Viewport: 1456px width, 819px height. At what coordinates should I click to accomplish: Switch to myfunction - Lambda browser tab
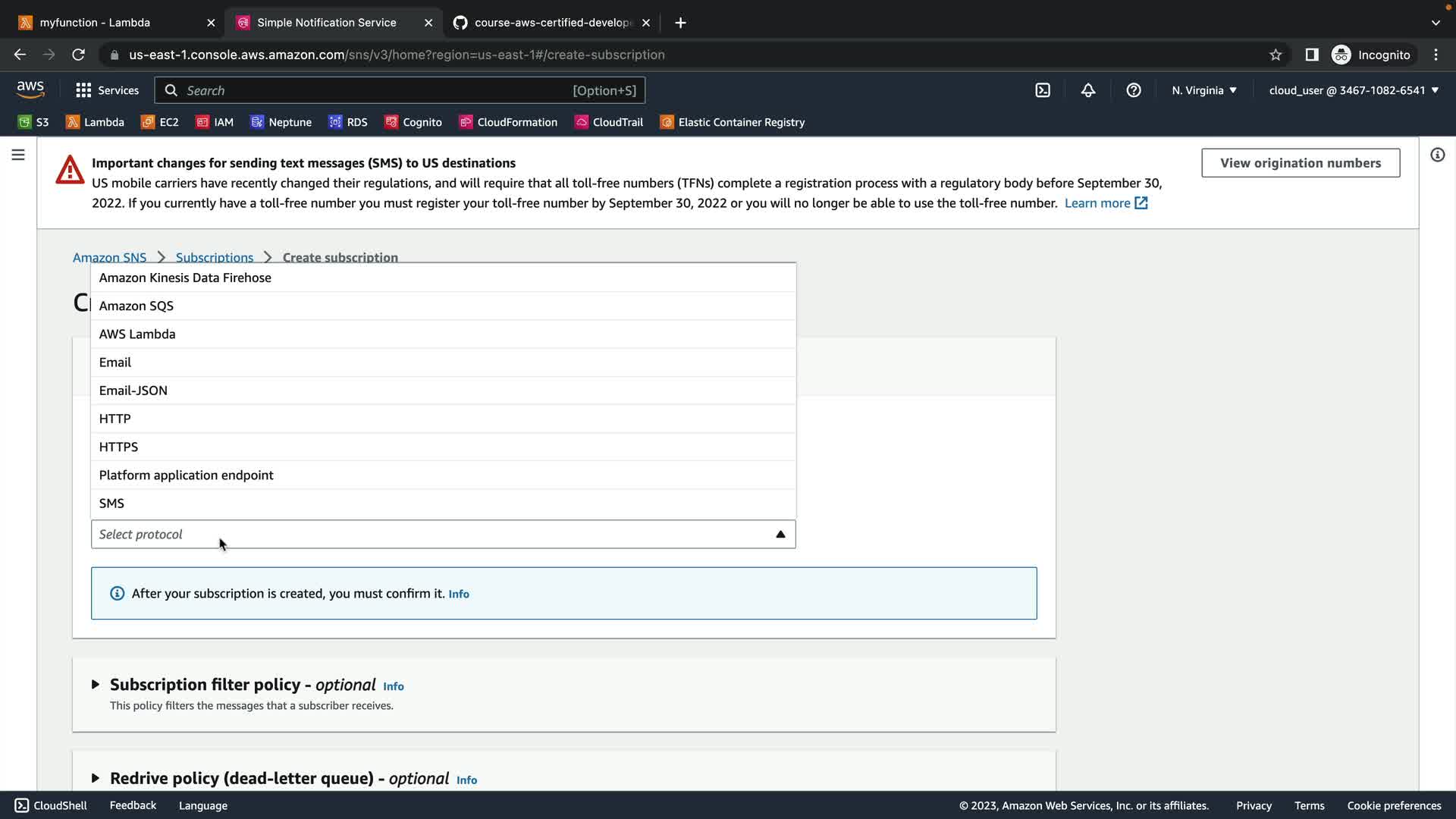[95, 23]
